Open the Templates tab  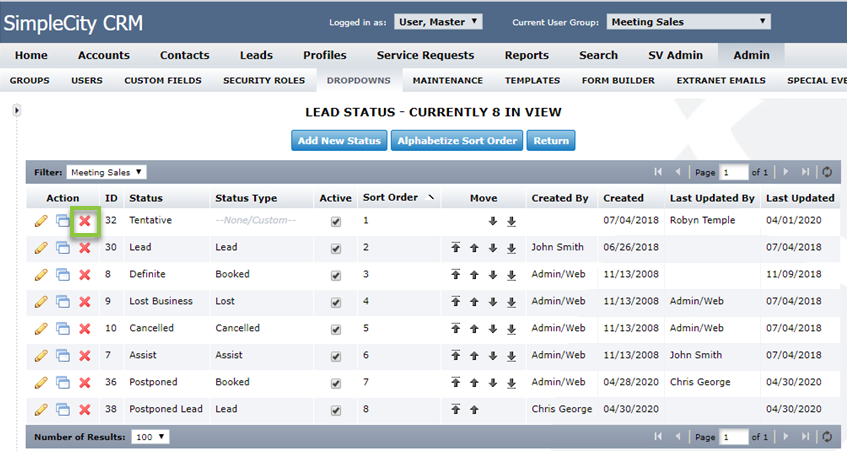[x=532, y=80]
